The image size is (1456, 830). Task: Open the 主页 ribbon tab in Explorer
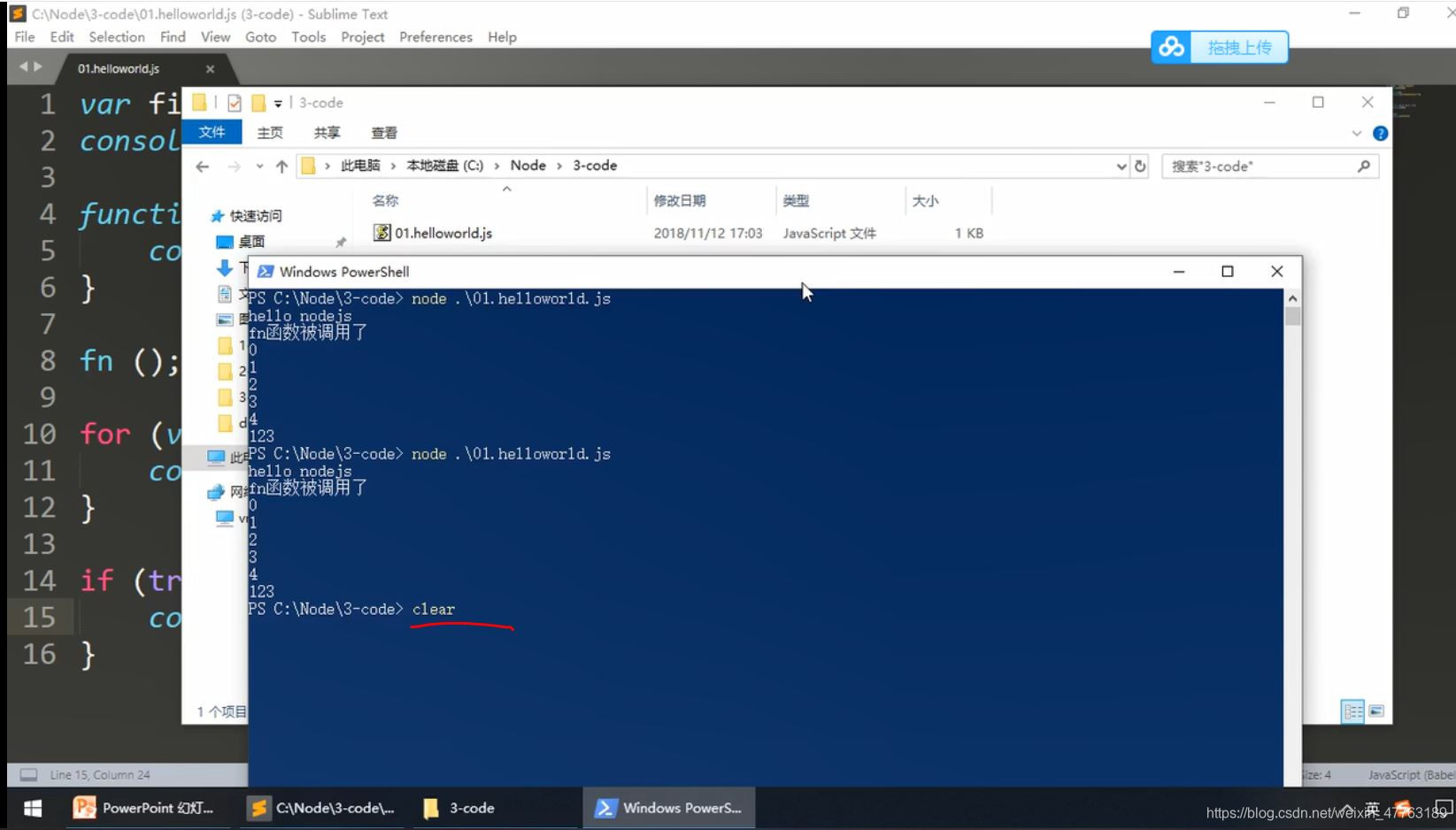tap(270, 133)
